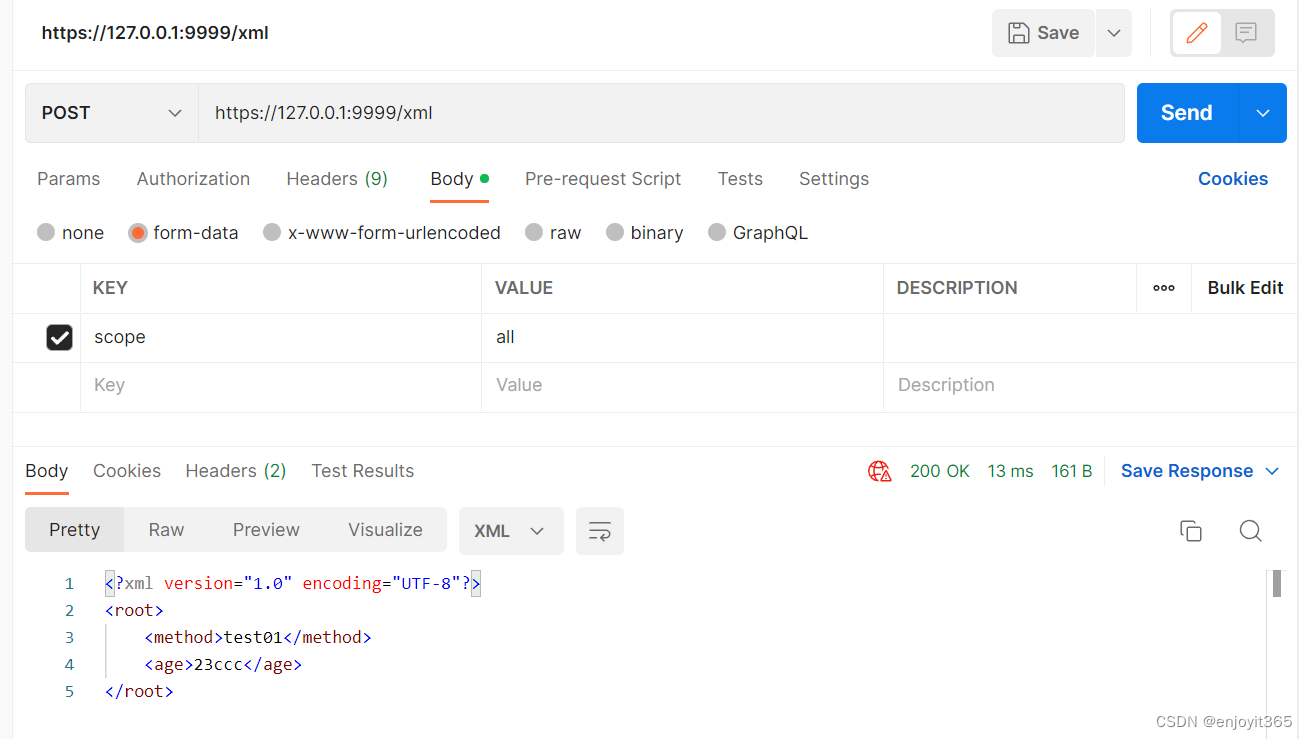Send the request with Send button
Viewport: 1307px width, 739px height.
pyautogui.click(x=1187, y=113)
